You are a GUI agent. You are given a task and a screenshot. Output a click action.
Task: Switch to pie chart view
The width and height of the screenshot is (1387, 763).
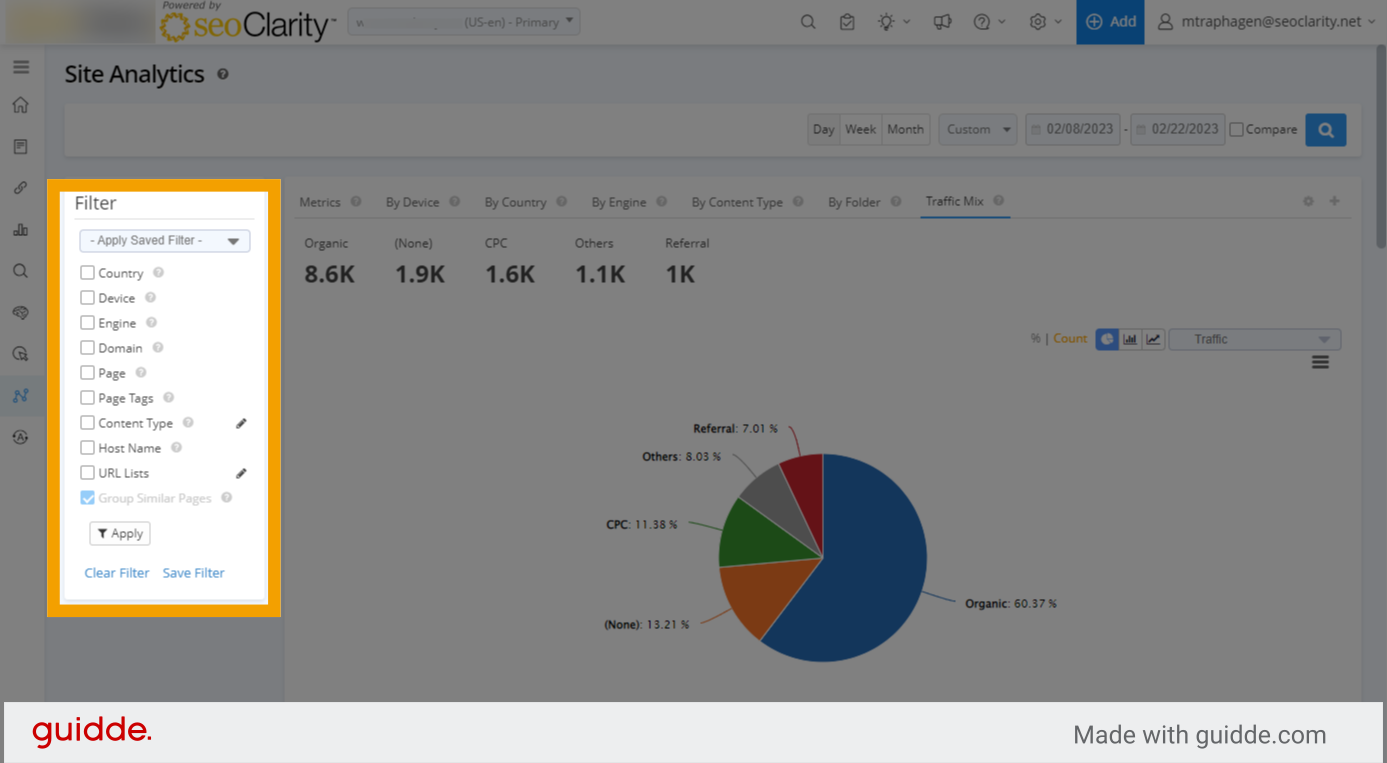(x=1107, y=339)
